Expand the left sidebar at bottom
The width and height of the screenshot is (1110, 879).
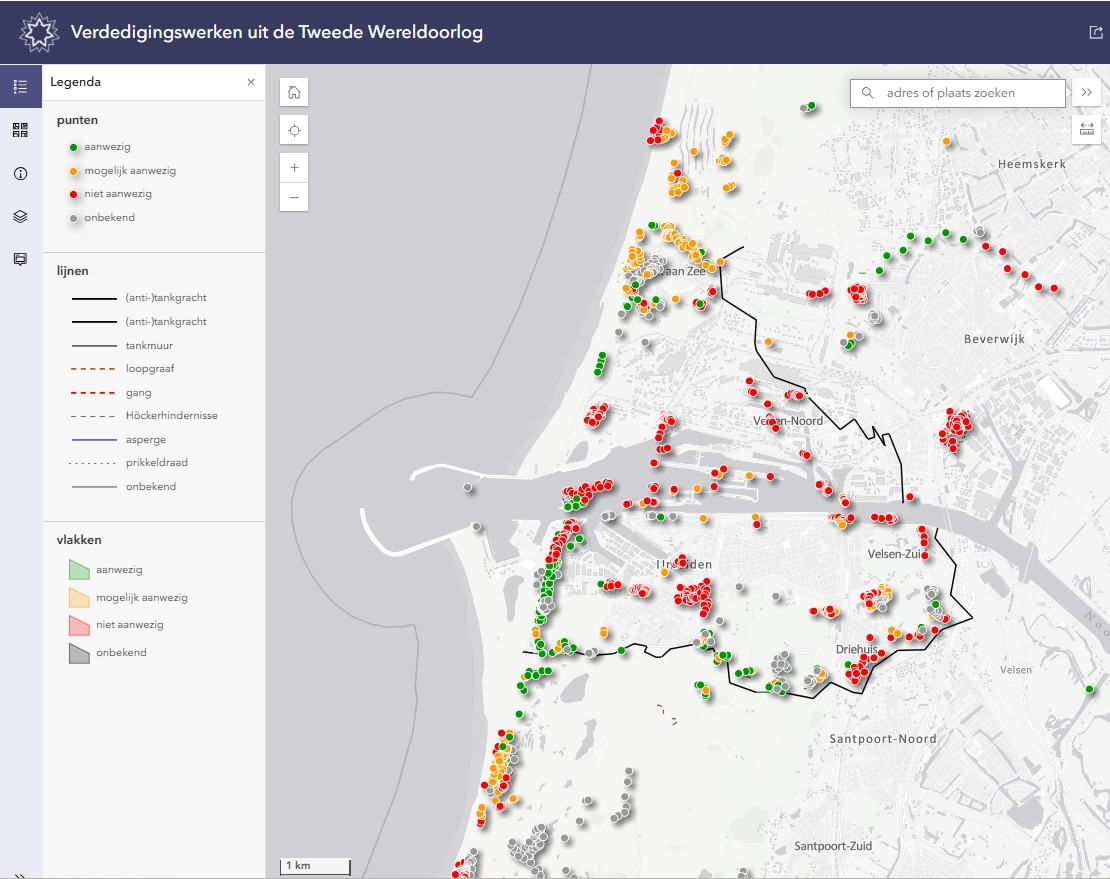click(20, 874)
